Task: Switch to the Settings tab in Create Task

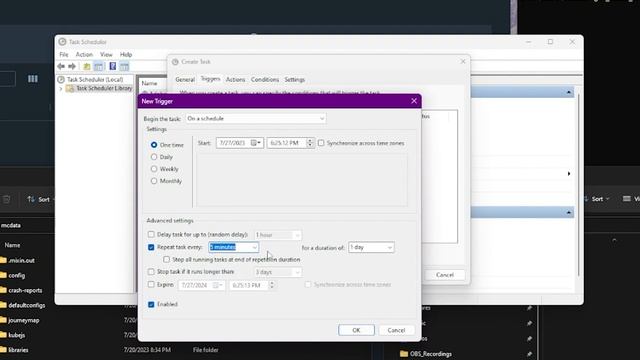Action: coord(295,80)
